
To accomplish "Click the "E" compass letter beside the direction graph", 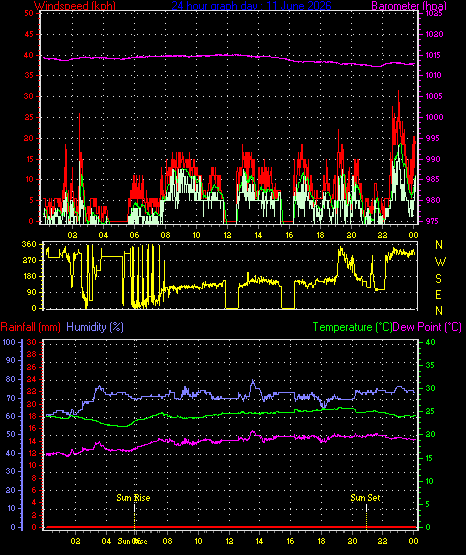I will [x=438, y=294].
